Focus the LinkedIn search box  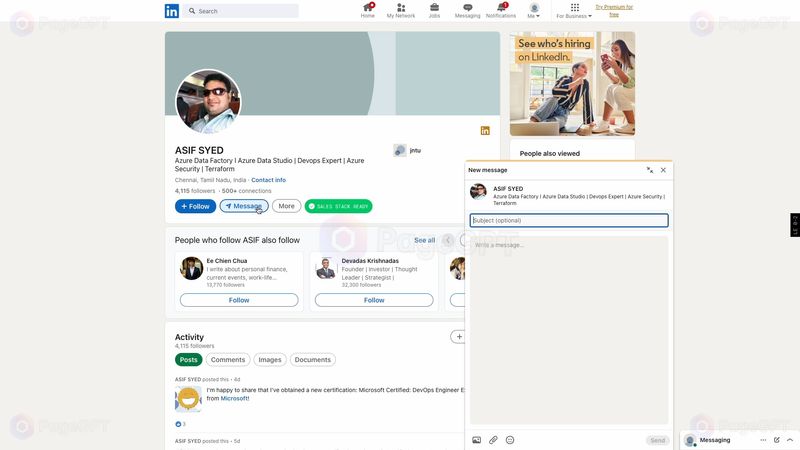pos(241,11)
